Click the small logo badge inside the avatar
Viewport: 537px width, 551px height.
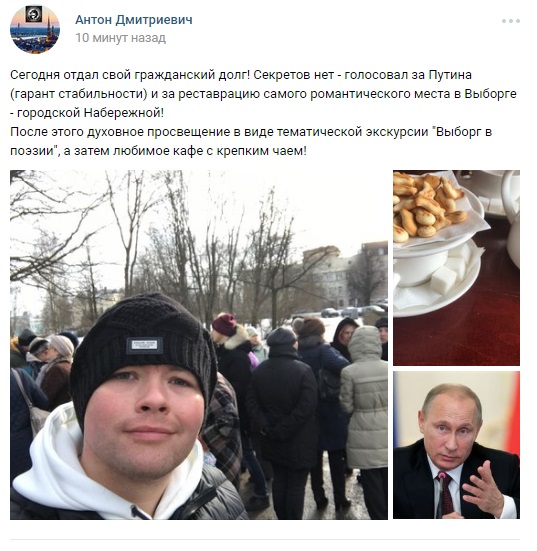click(x=34, y=14)
